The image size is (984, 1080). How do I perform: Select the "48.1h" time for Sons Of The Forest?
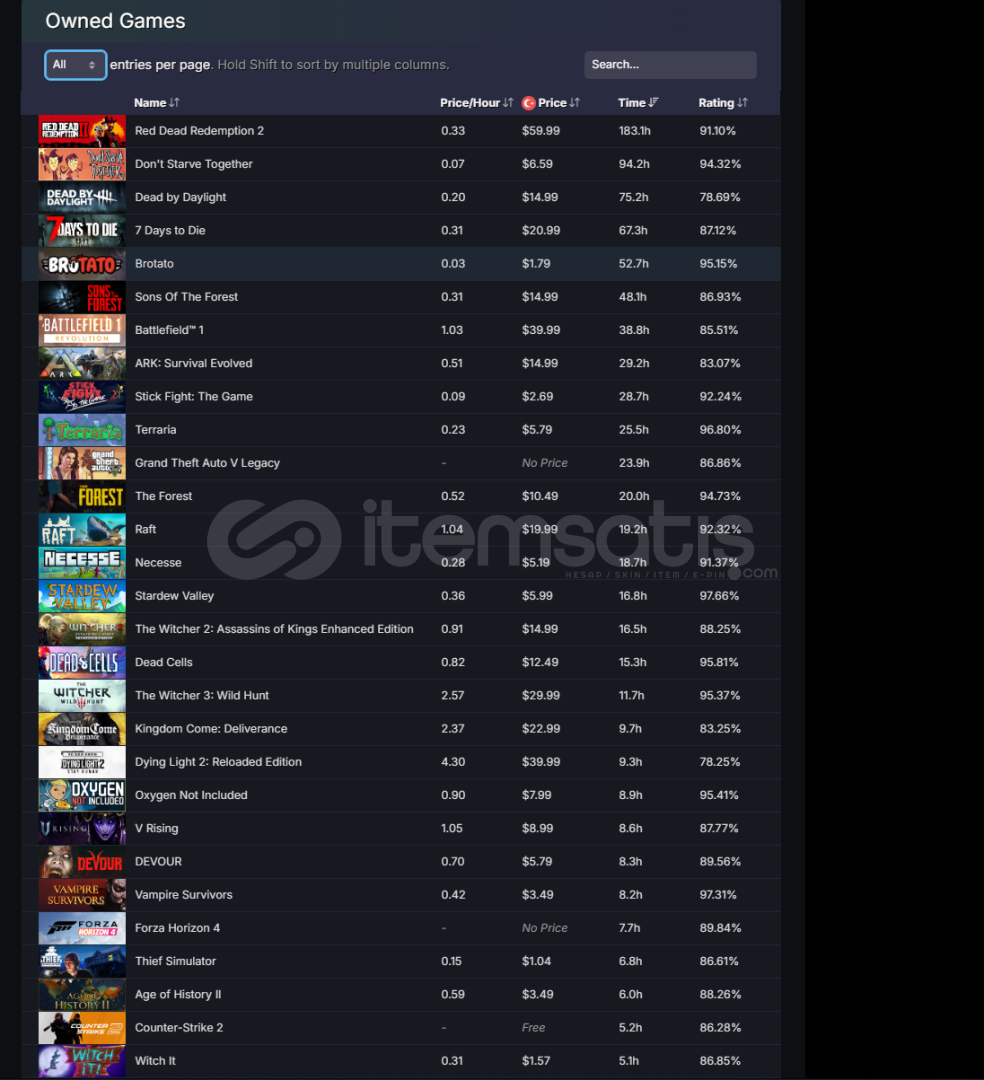tap(633, 297)
